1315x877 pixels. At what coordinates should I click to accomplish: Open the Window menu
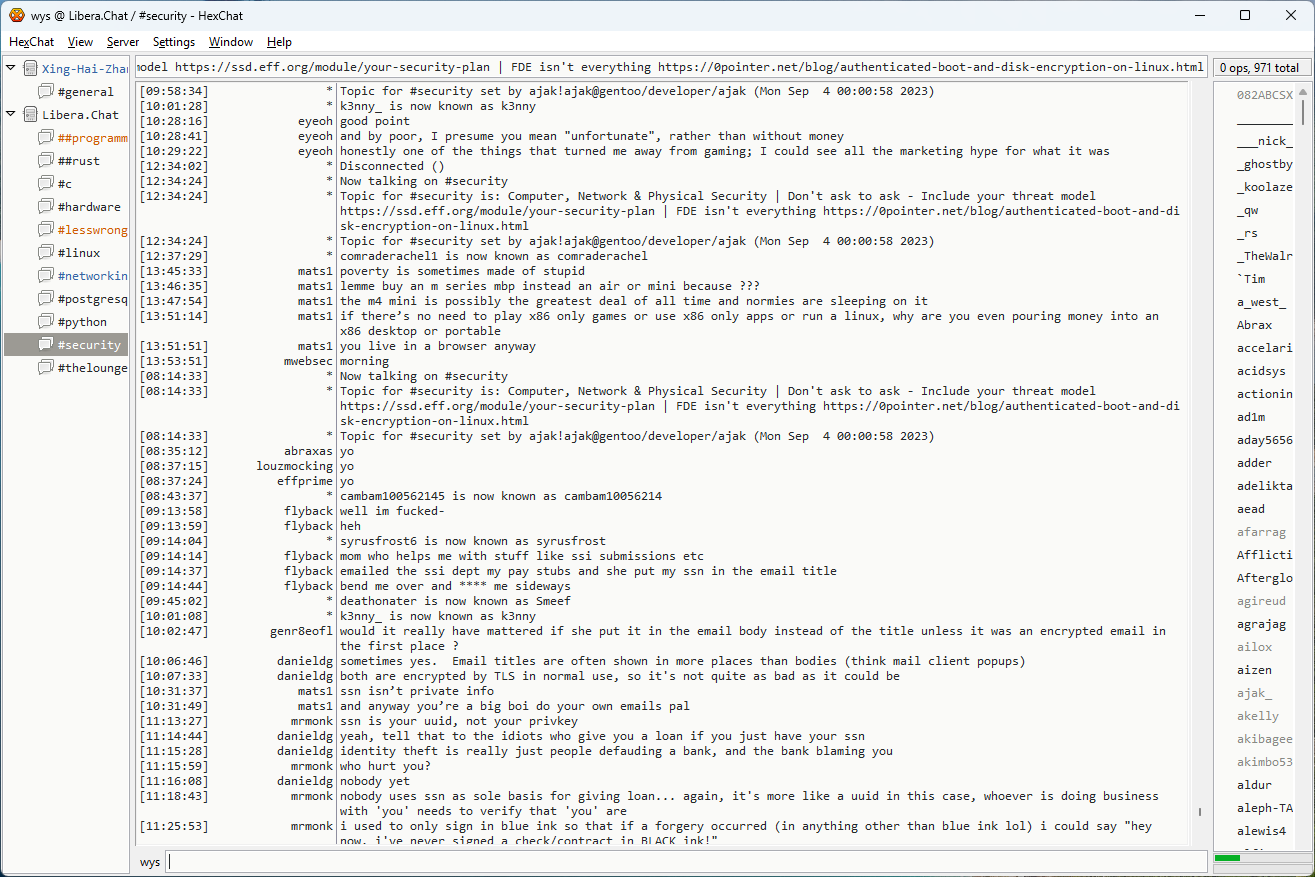pos(231,42)
